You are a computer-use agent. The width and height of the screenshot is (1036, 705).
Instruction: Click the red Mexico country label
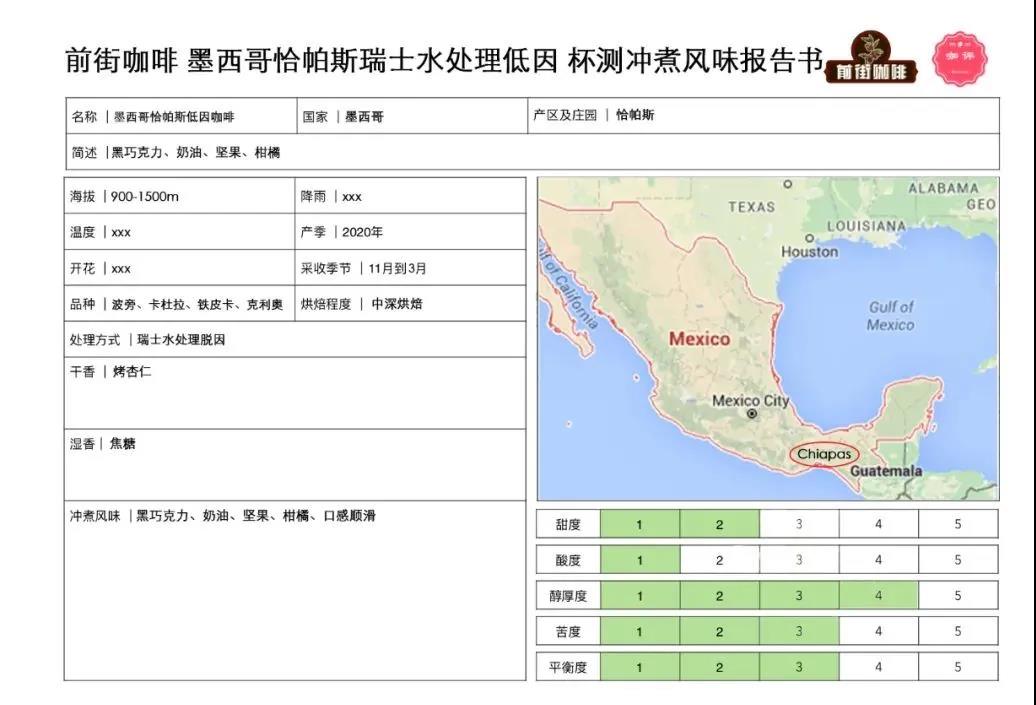[x=699, y=339]
